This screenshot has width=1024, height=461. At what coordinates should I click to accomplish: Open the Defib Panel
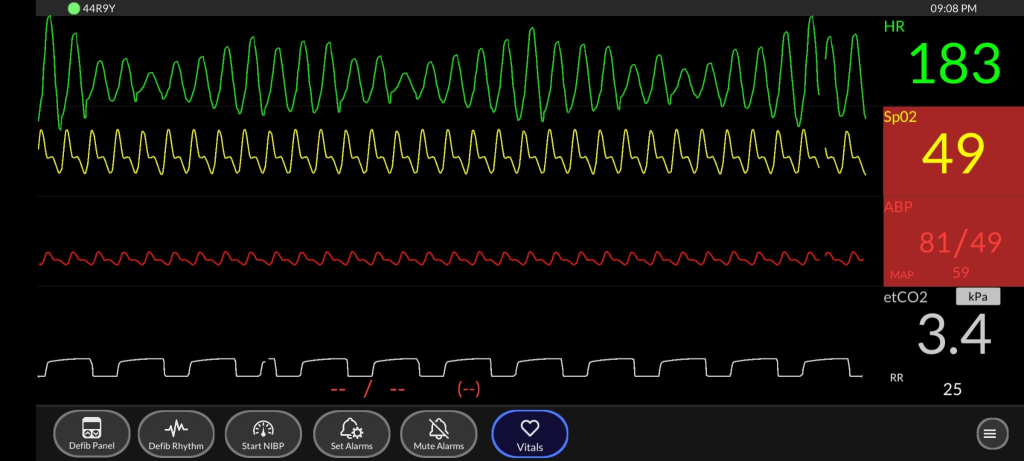pyautogui.click(x=91, y=433)
